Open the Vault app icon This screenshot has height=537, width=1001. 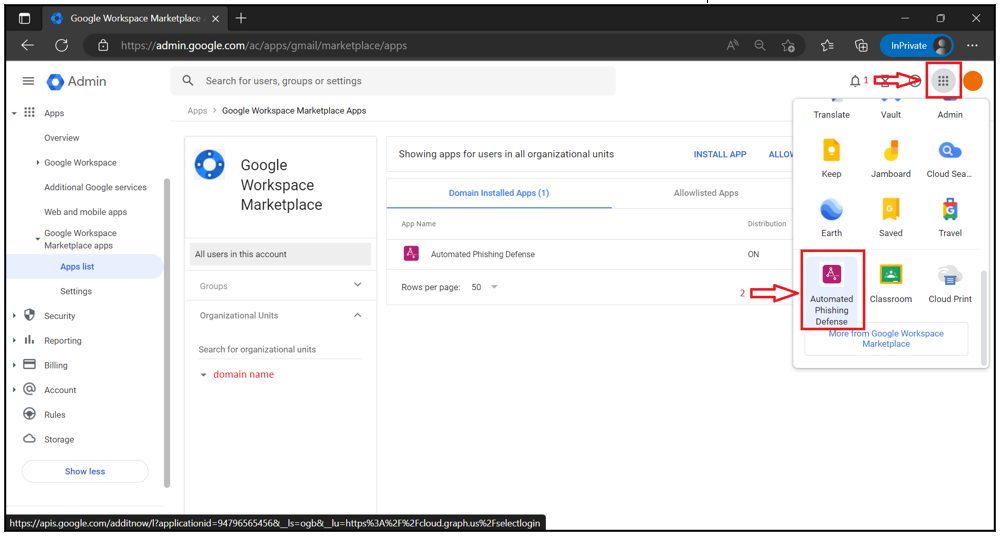tap(891, 109)
